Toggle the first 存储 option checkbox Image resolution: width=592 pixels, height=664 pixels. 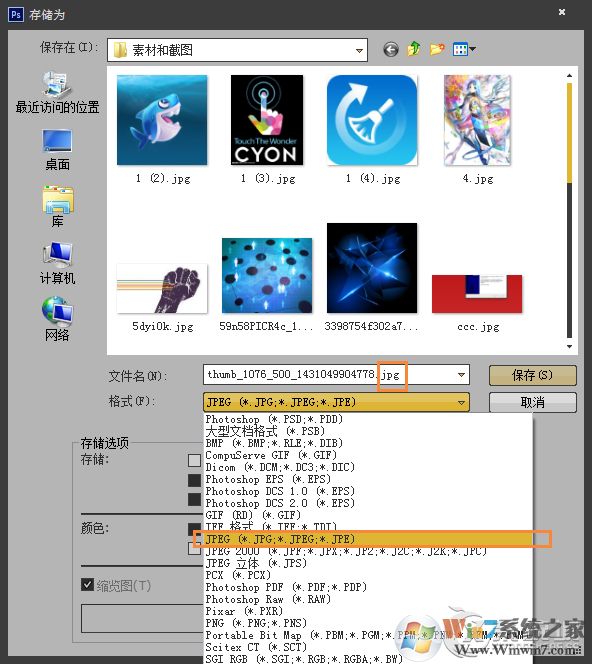[x=194, y=460]
